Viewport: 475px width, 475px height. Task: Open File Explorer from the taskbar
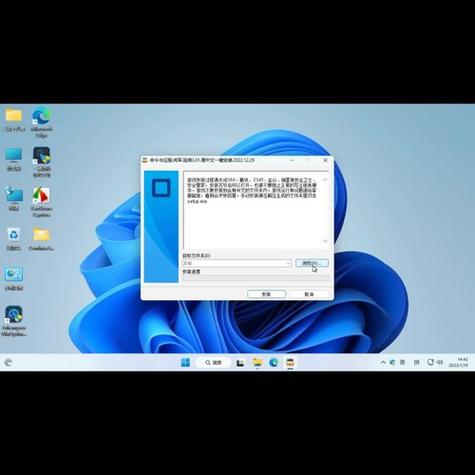coord(257,362)
